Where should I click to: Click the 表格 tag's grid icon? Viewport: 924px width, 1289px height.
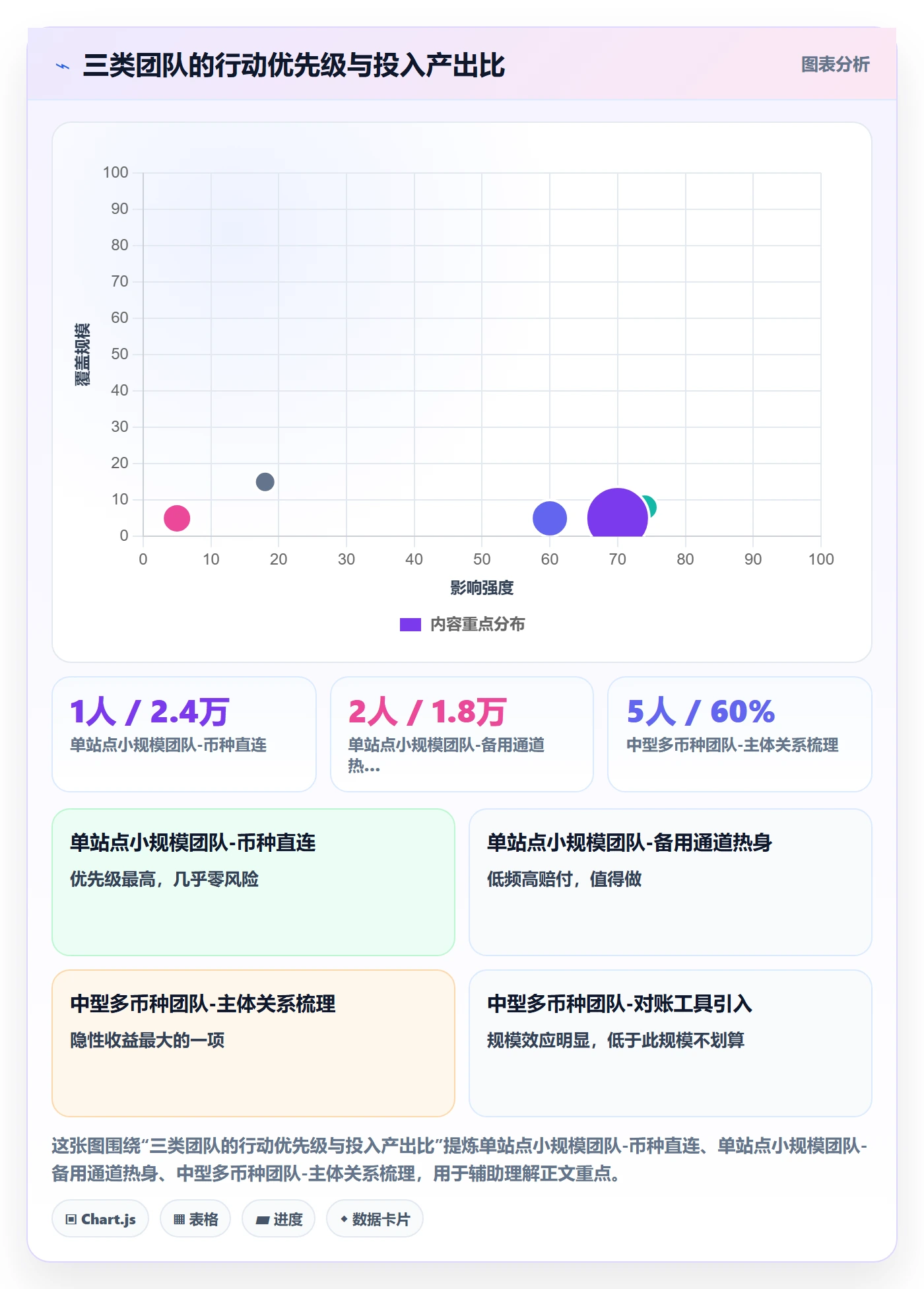point(179,1220)
